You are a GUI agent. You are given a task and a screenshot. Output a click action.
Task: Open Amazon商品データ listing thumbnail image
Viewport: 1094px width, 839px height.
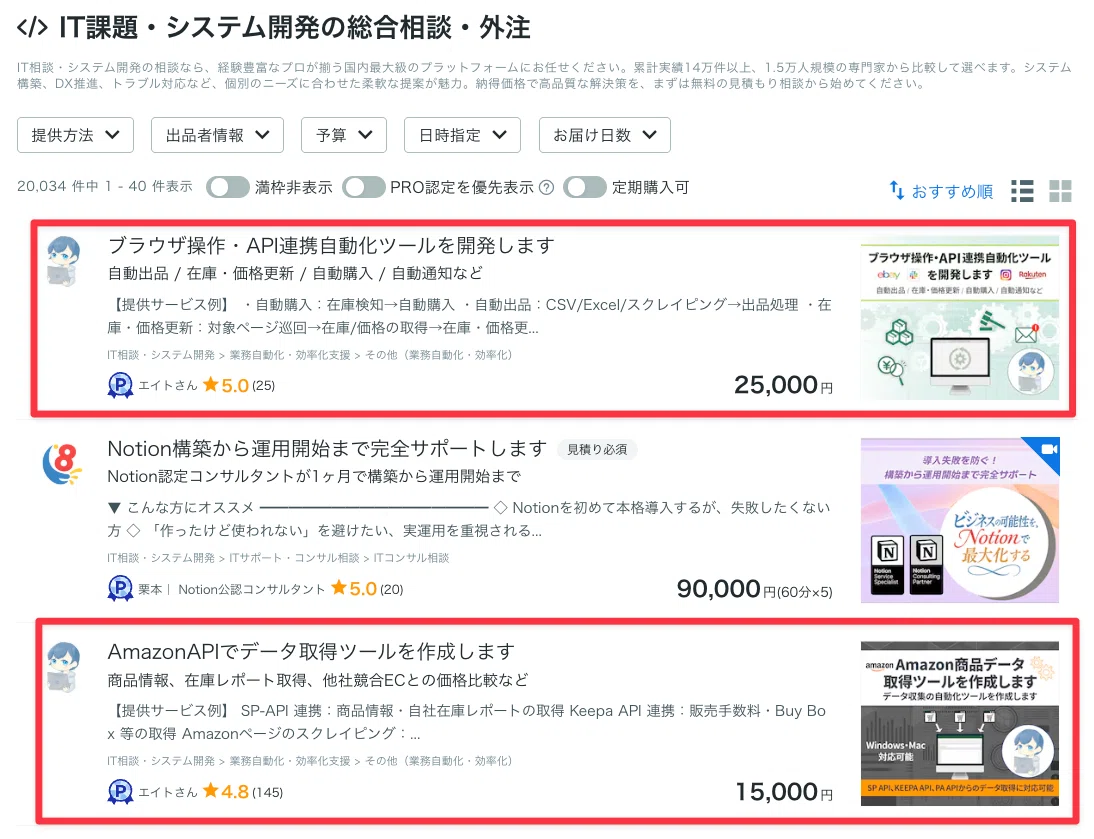point(959,723)
